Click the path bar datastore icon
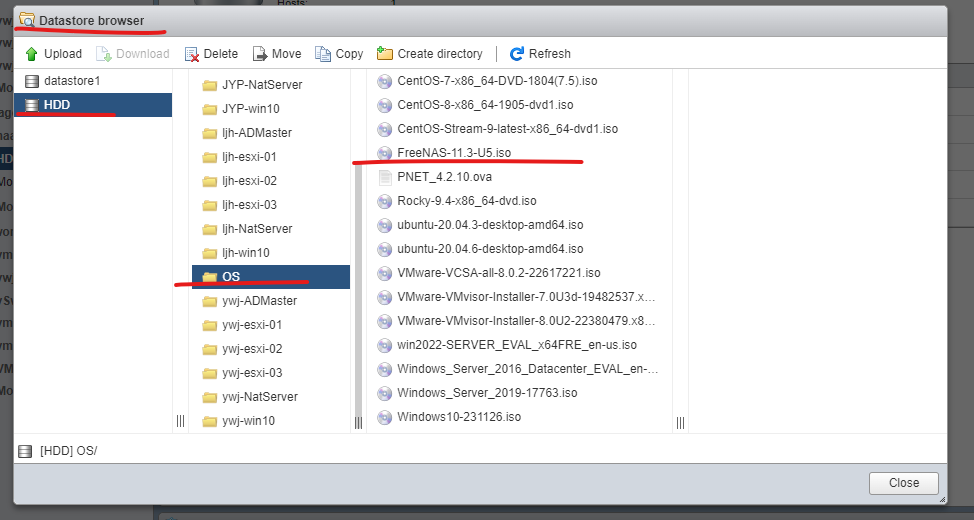 (25, 451)
